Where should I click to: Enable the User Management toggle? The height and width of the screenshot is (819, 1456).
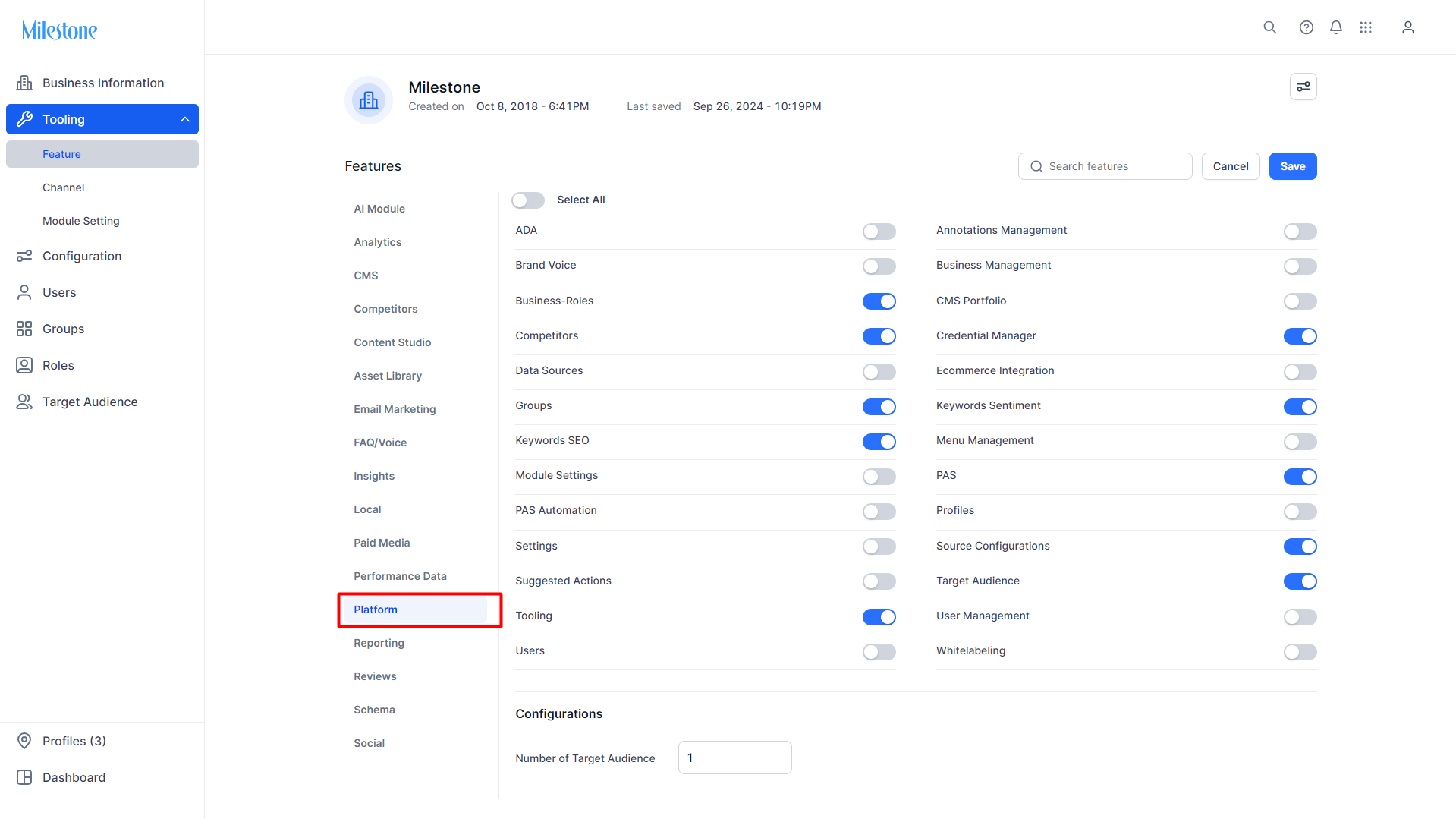click(x=1300, y=617)
